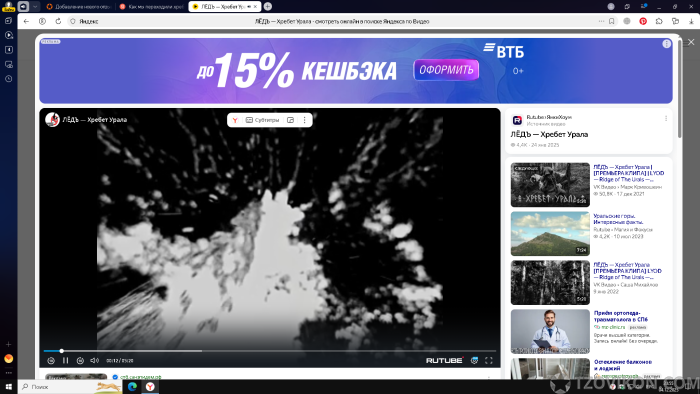
Task: Switch to the Добавление нового tab
Action: point(79,7)
